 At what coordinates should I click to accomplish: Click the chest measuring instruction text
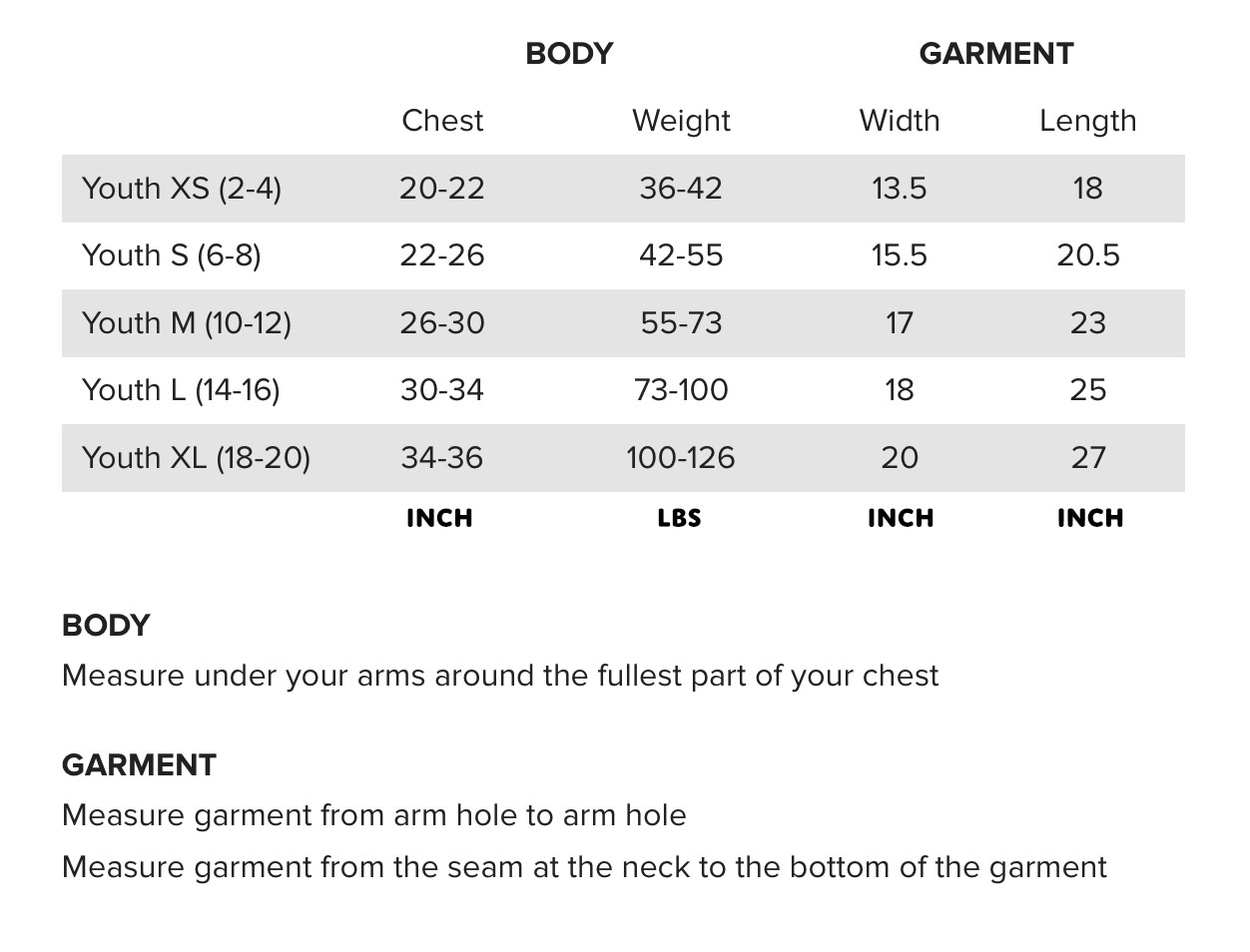(500, 676)
